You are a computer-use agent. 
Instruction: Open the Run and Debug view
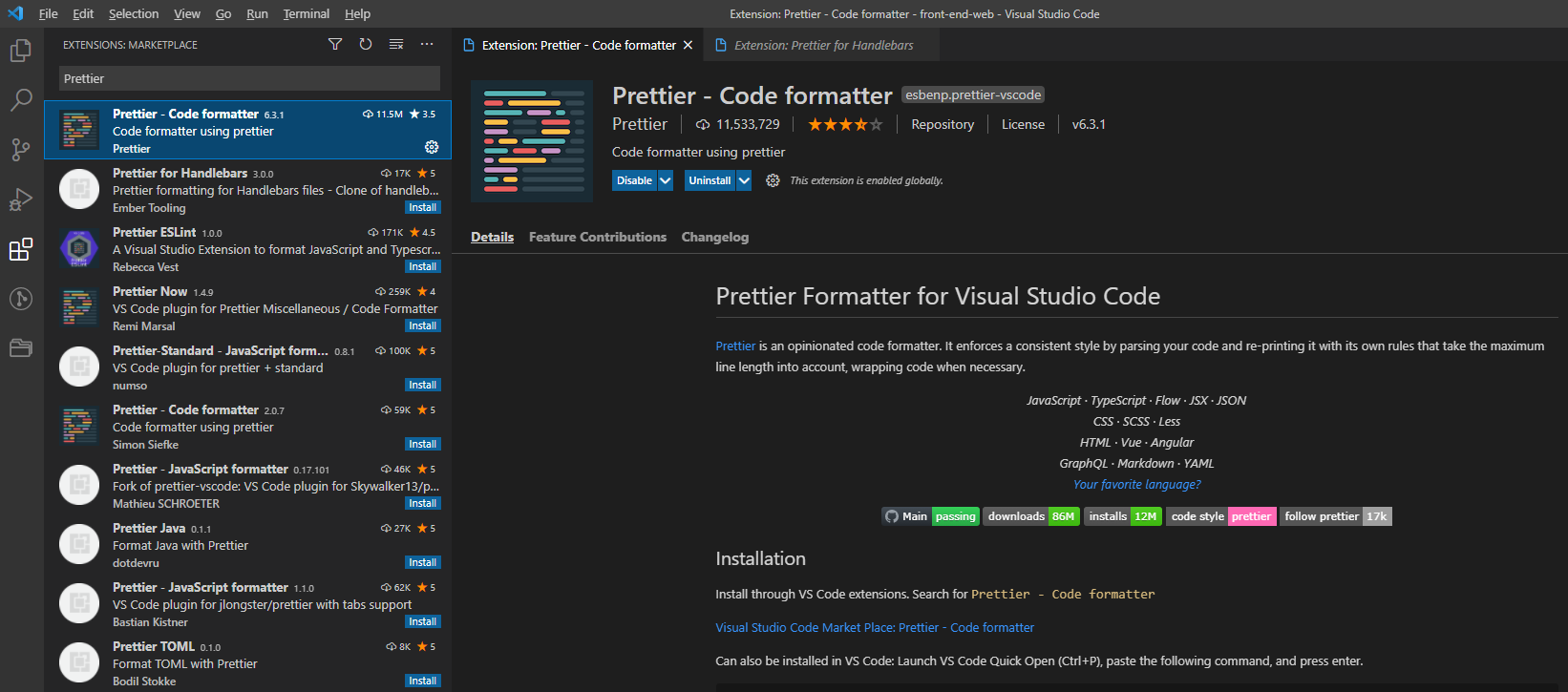21,199
